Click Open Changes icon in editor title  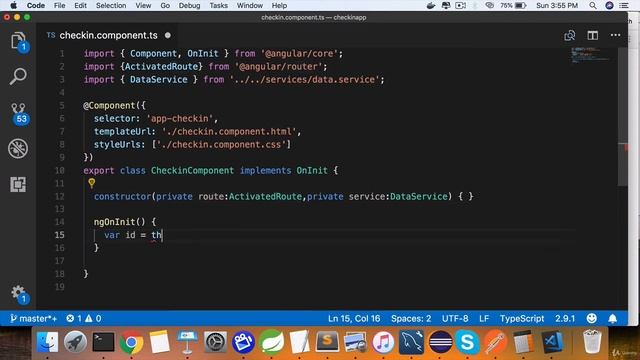[569, 36]
